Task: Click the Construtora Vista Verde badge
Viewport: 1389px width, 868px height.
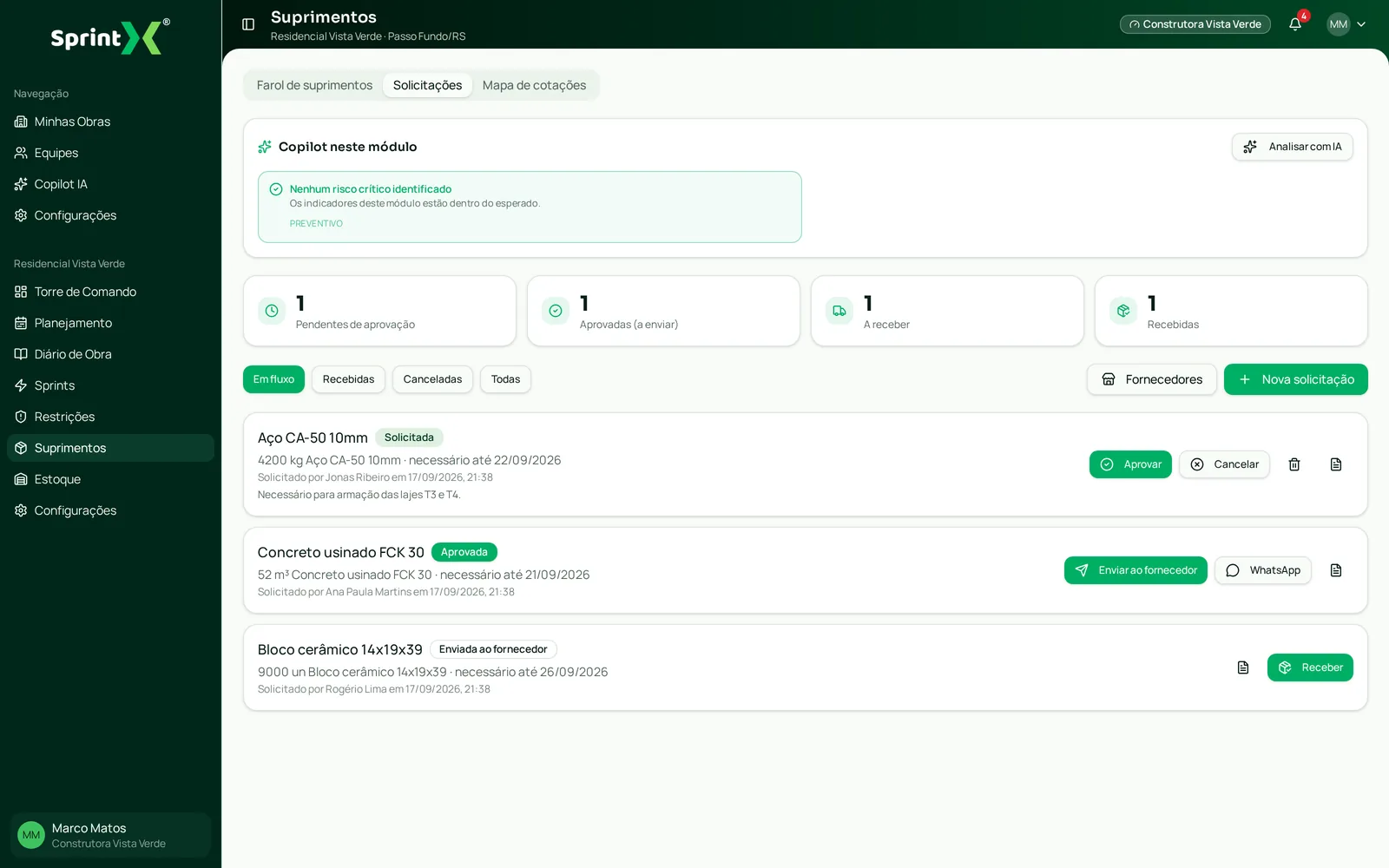Action: (1195, 24)
